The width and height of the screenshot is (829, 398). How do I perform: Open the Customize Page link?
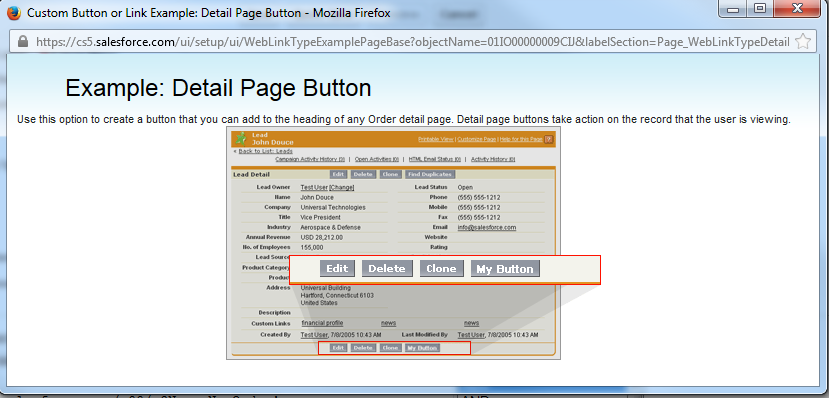pyautogui.click(x=477, y=139)
